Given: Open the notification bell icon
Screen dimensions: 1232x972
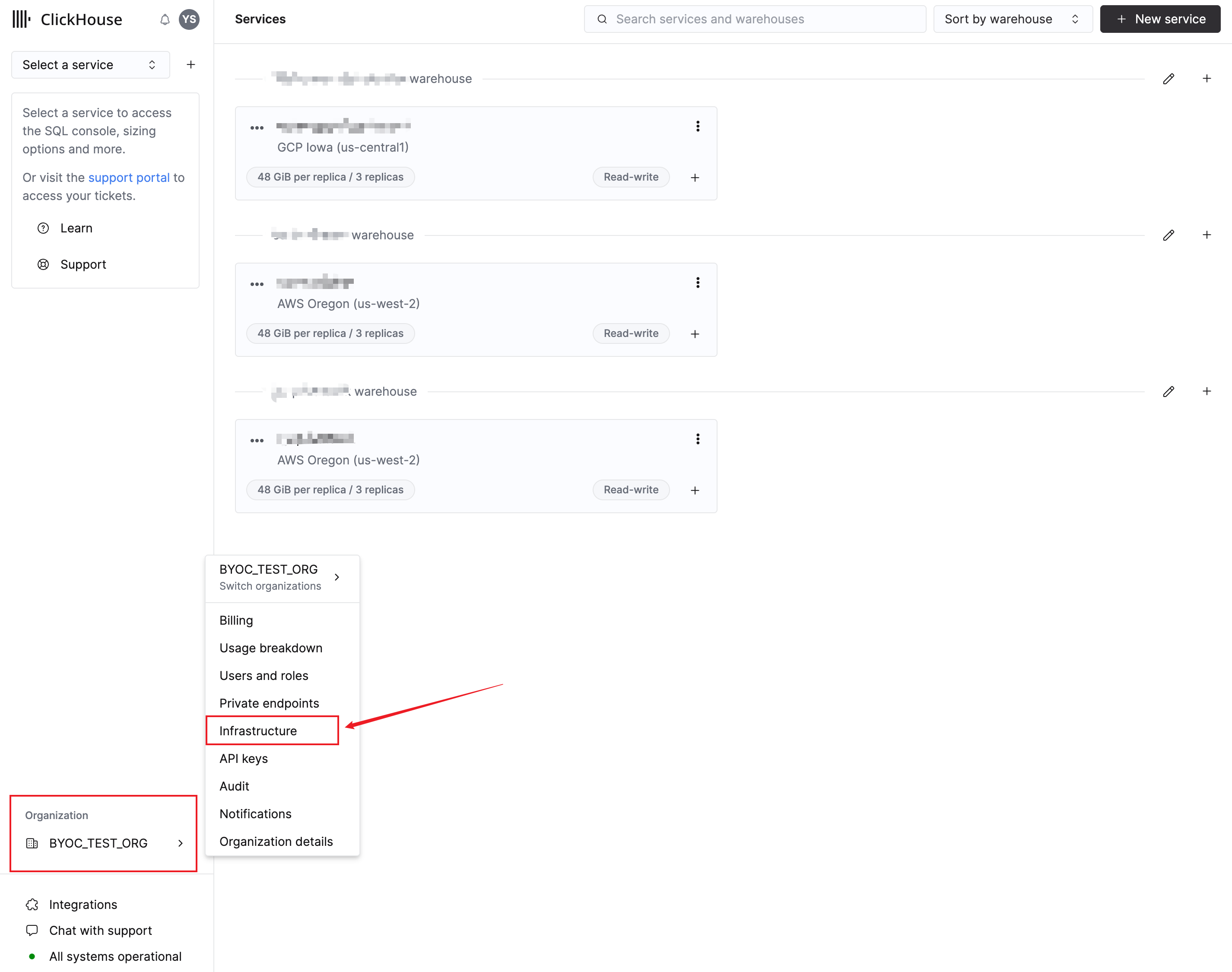Looking at the screenshot, I should pos(165,19).
